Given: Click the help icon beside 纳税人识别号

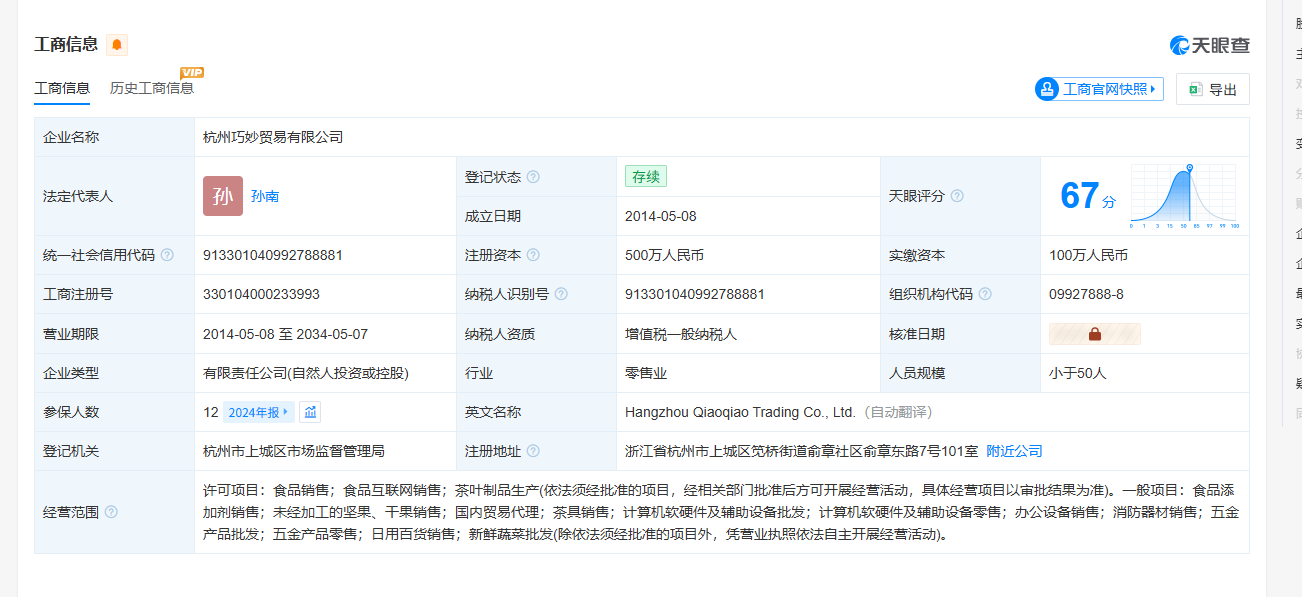Looking at the screenshot, I should coord(561,294).
